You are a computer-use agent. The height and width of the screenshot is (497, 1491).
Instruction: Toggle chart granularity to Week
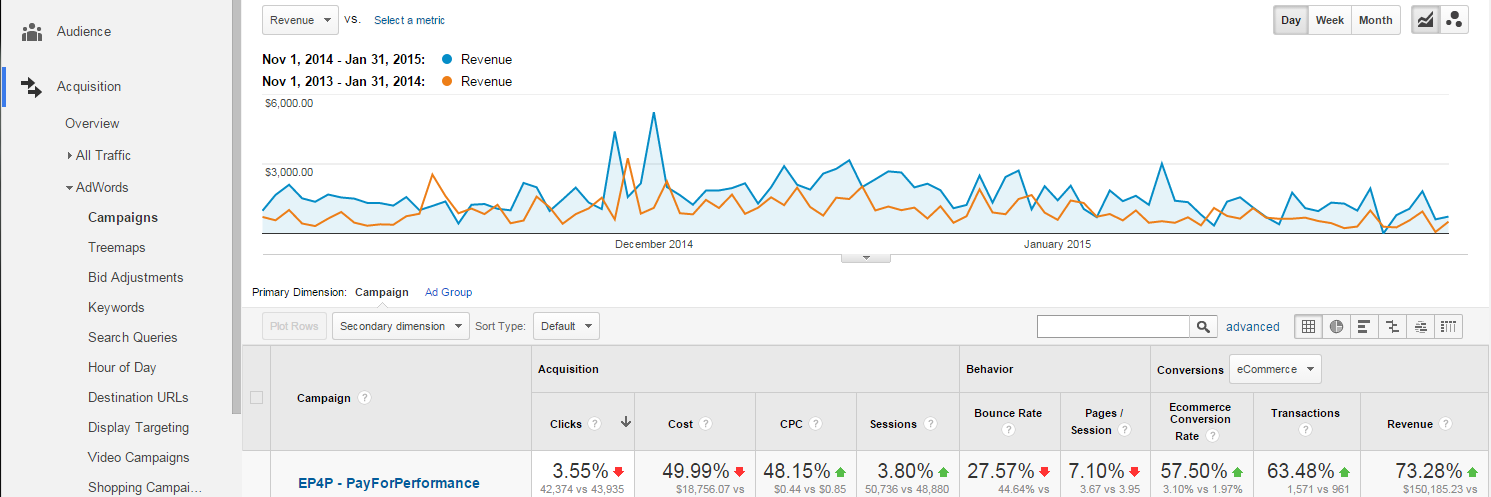pos(1329,20)
